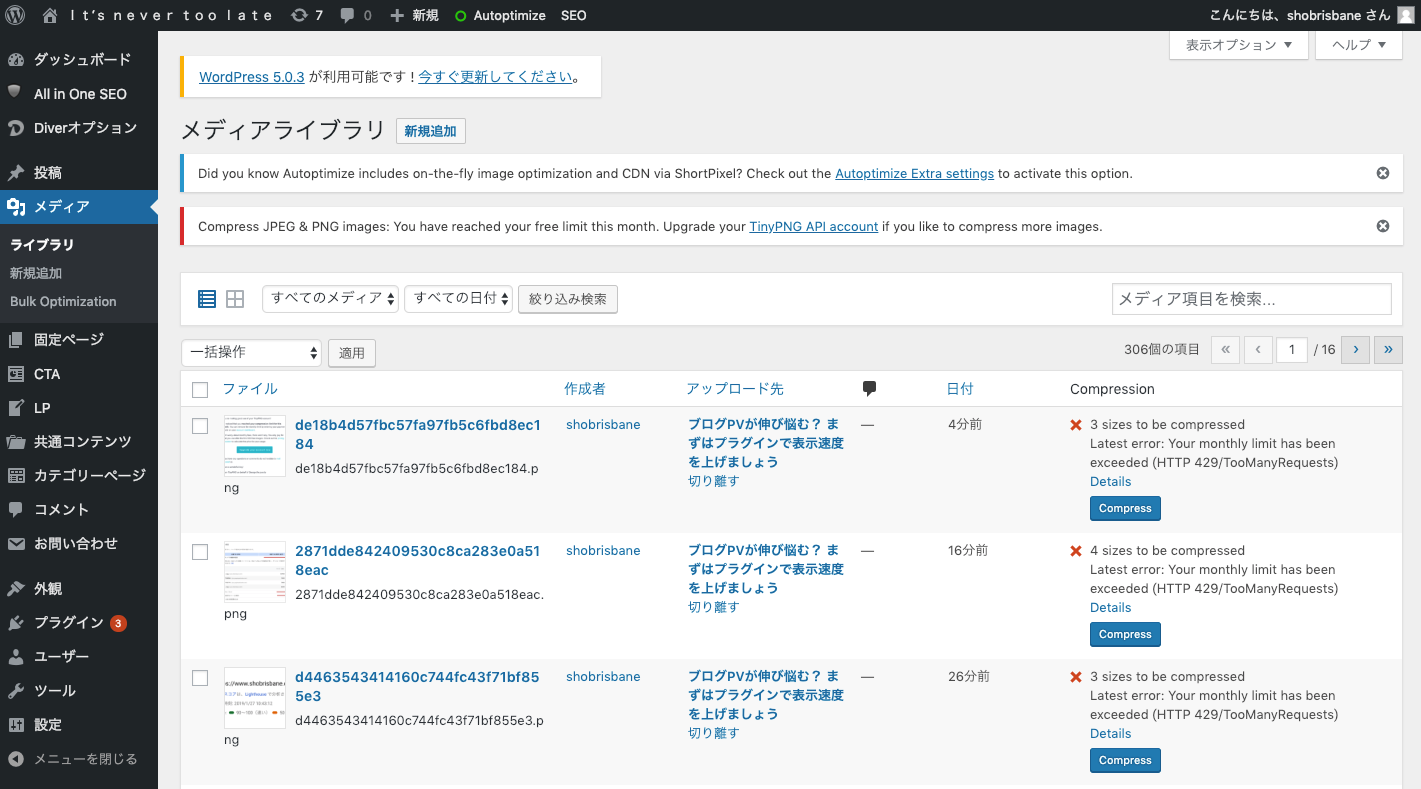Viewport: 1421px width, 789px height.
Task: Open the すべての日付 filter dropdown
Action: [x=459, y=299]
